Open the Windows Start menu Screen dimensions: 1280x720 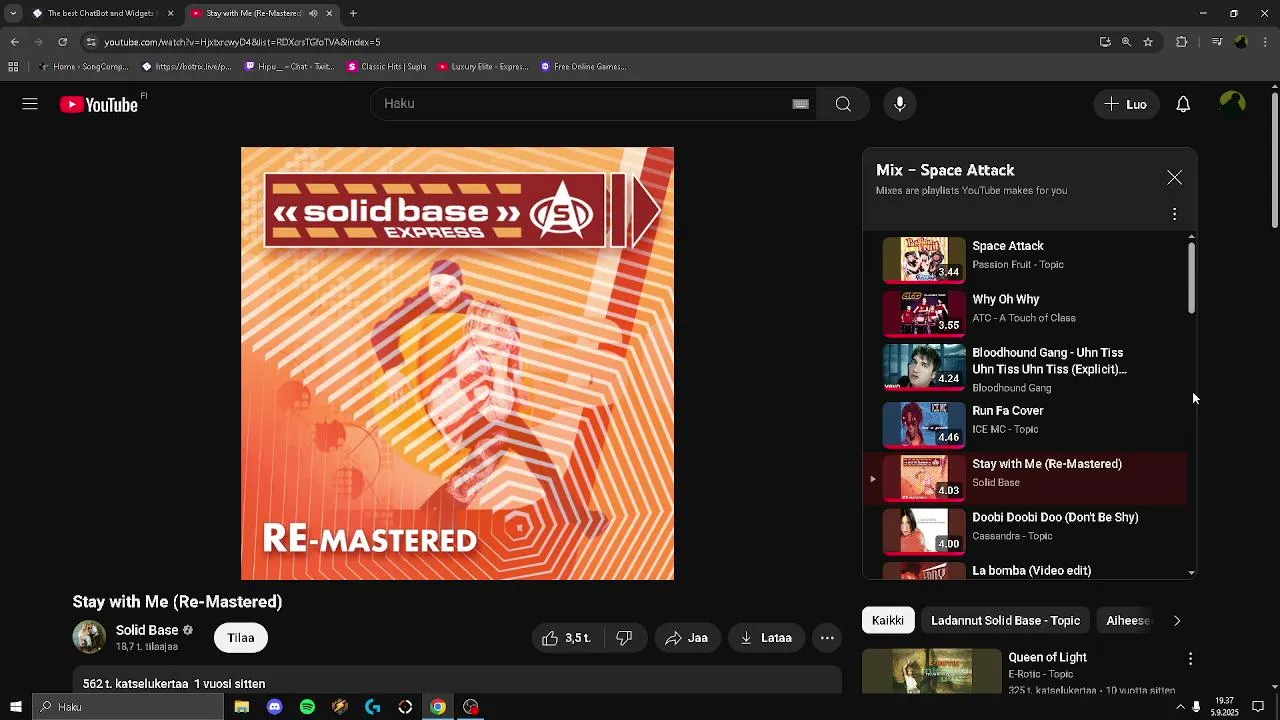(x=16, y=707)
